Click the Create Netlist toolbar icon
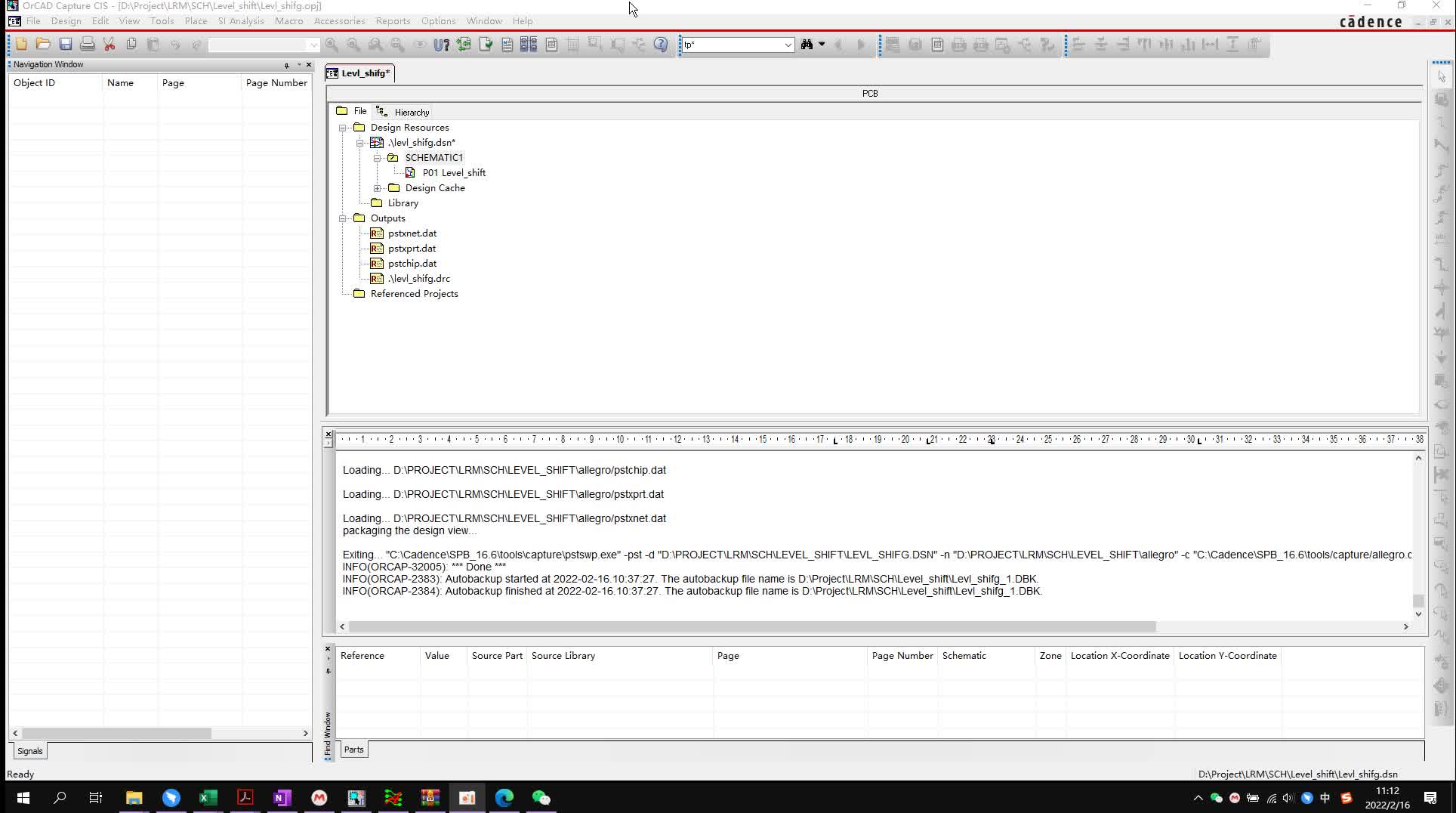The image size is (1456, 813). tap(507, 45)
